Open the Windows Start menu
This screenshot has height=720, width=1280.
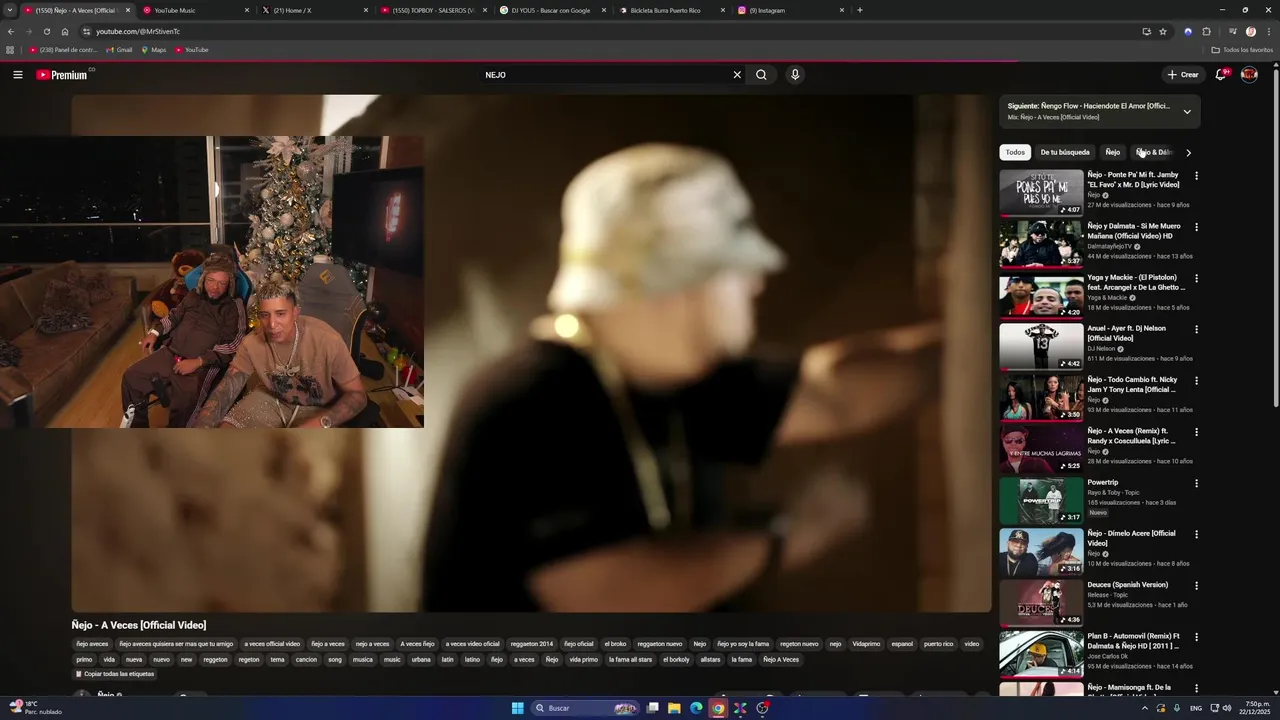coord(517,708)
